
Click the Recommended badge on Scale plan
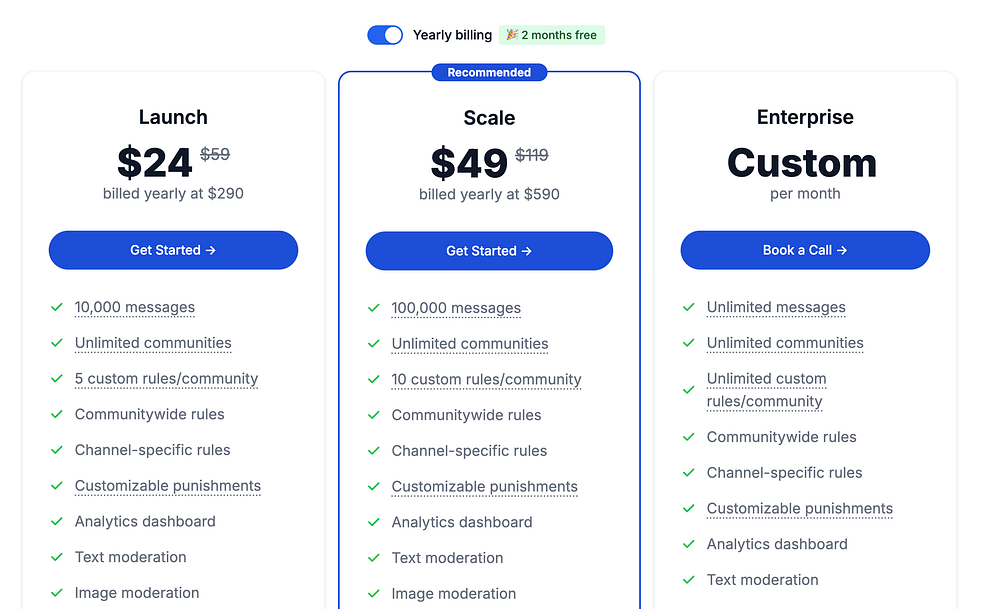[x=489, y=72]
